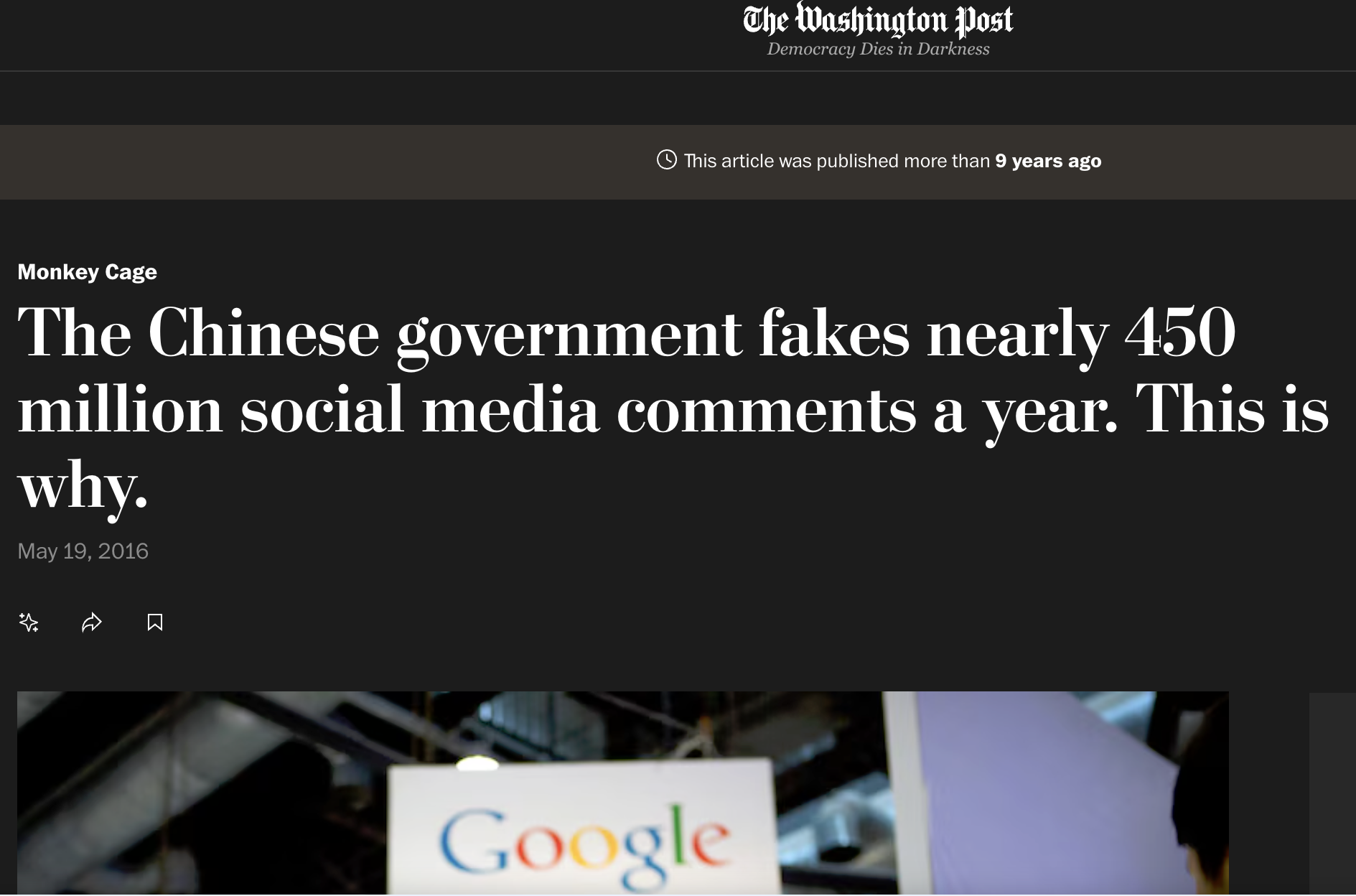1356x896 pixels.
Task: Click the partially visible panel beside the photo
Action: tap(1332, 794)
